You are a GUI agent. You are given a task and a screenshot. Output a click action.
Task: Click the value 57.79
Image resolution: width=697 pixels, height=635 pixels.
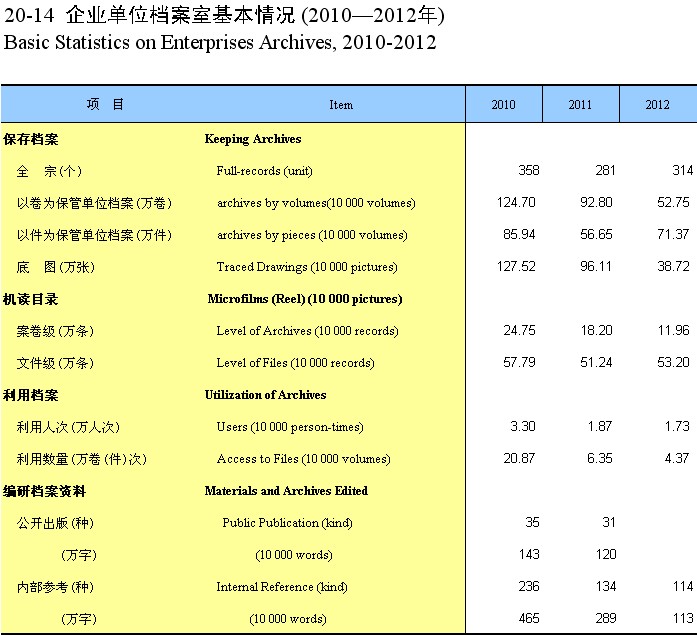[519, 362]
